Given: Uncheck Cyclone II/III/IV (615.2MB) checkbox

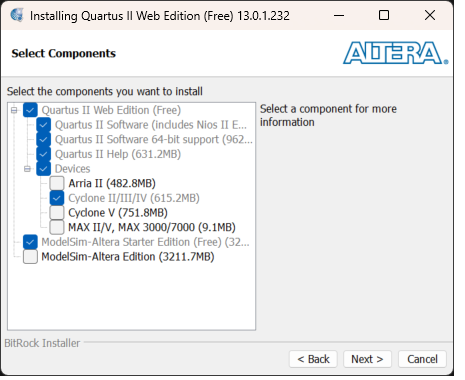Looking at the screenshot, I should tap(57, 198).
